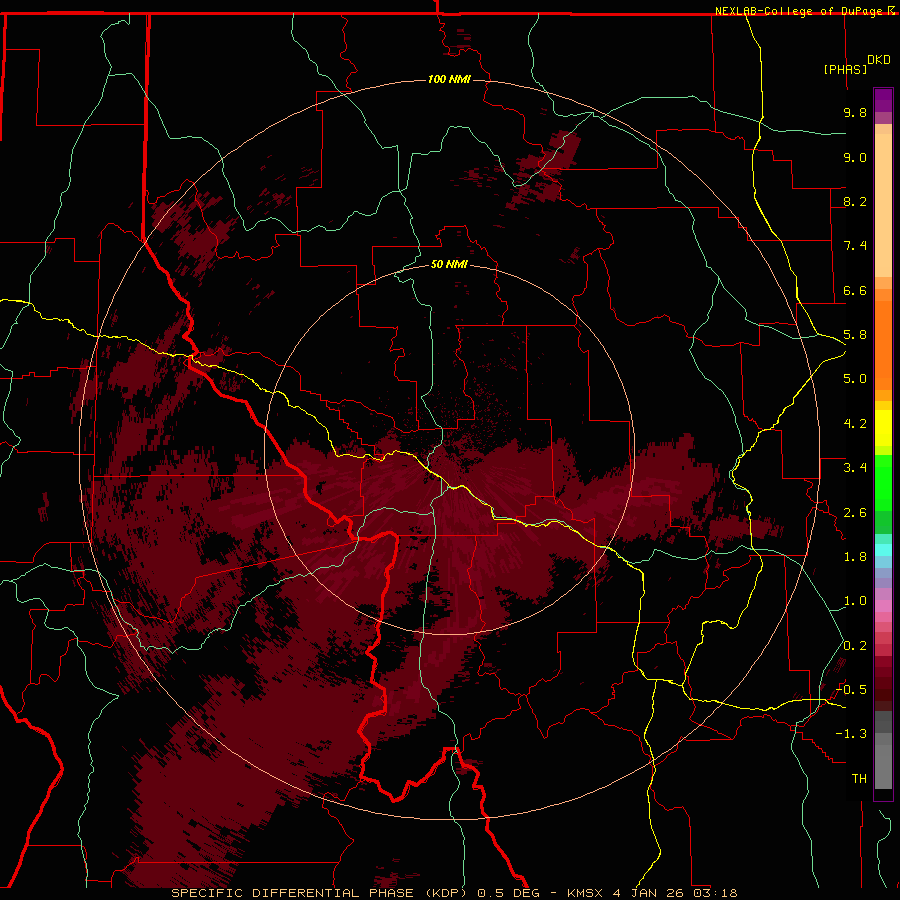The image size is (900, 900).
Task: Select the 3.4 scale label
Action: click(855, 468)
